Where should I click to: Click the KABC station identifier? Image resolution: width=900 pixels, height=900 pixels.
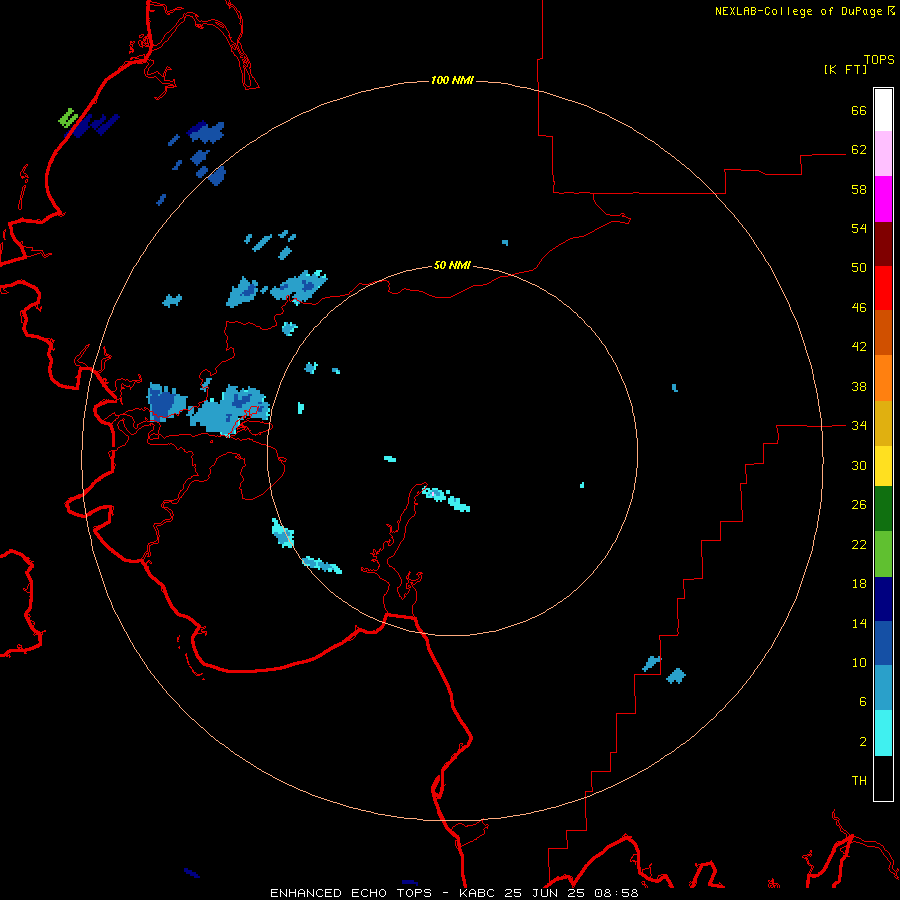478,893
